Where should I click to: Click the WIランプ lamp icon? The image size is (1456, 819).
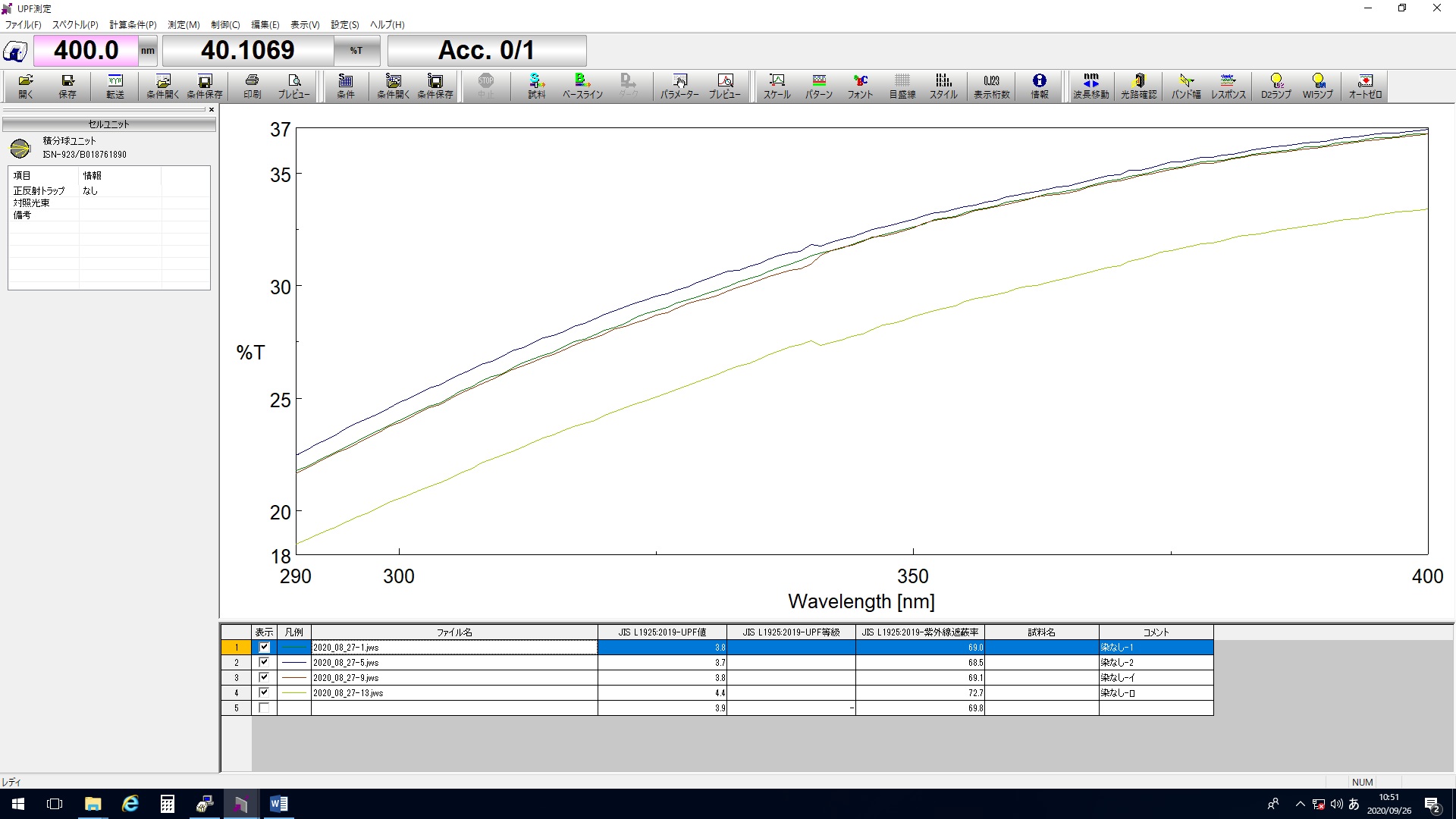tap(1317, 86)
